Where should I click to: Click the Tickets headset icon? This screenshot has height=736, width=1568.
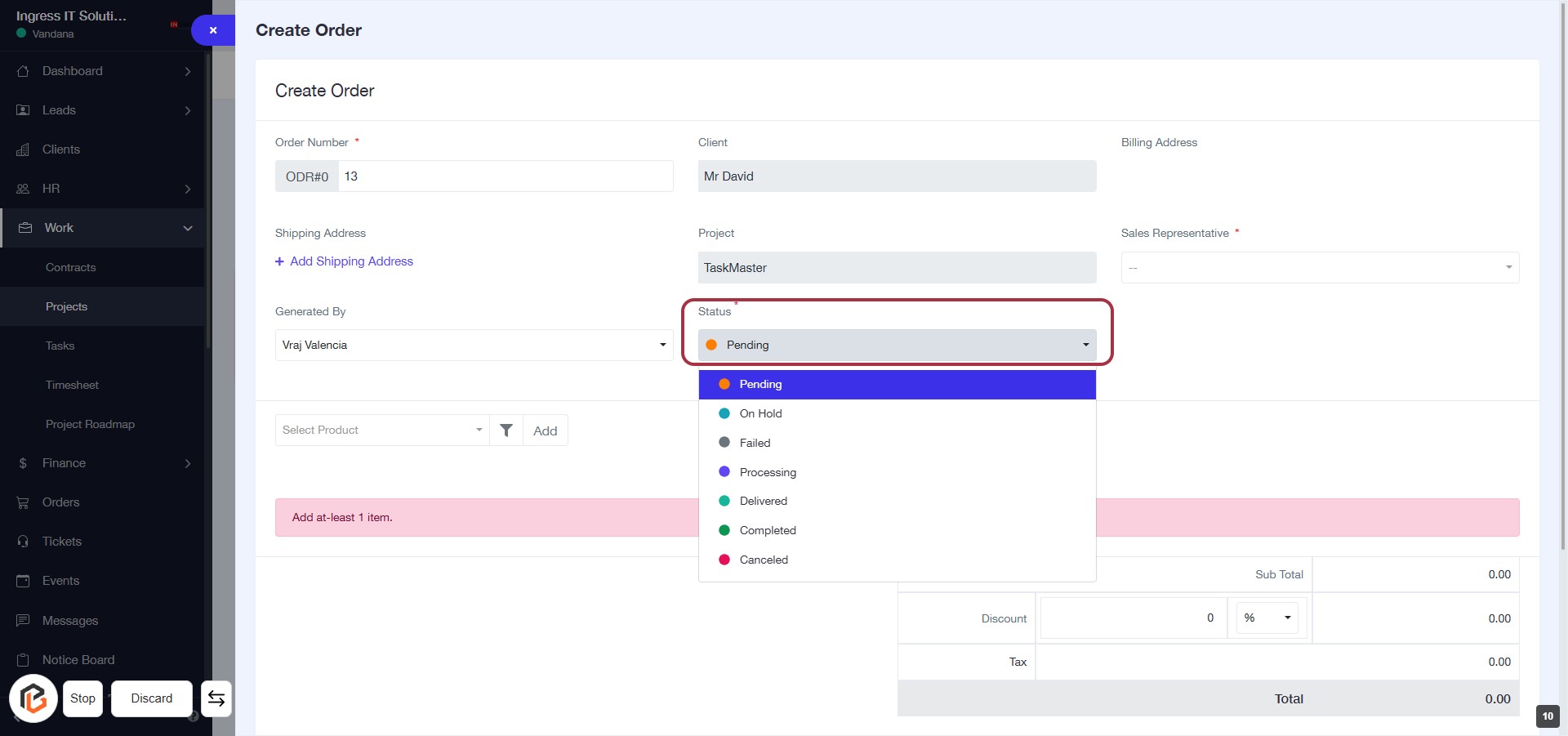23,542
